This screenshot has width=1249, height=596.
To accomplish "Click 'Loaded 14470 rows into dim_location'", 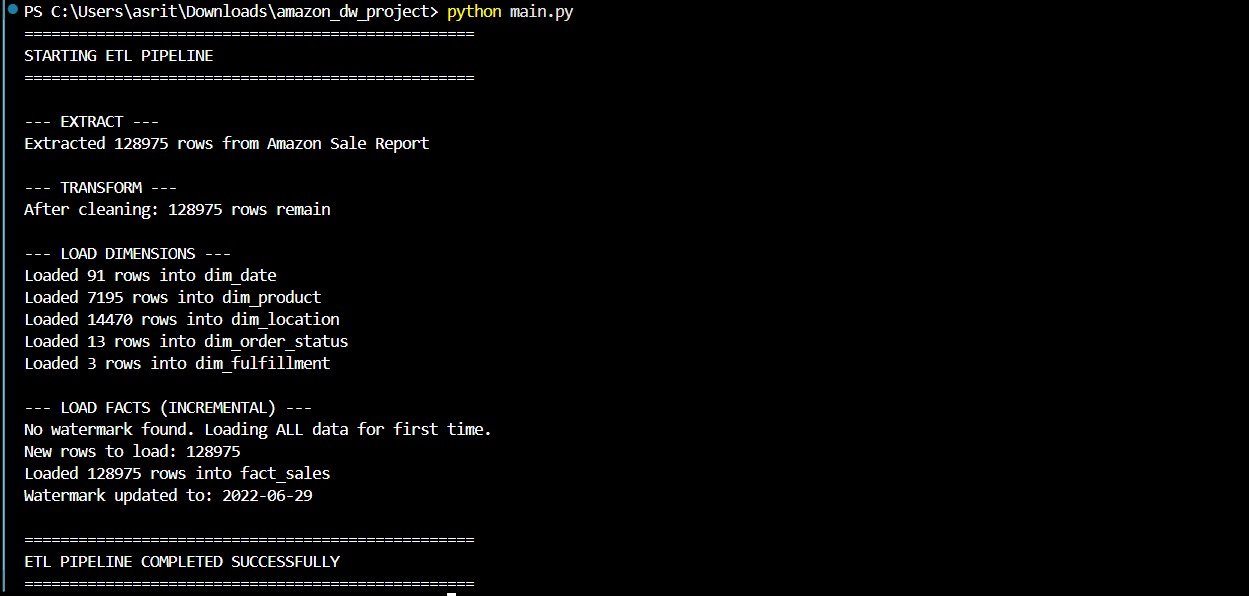I will click(182, 320).
